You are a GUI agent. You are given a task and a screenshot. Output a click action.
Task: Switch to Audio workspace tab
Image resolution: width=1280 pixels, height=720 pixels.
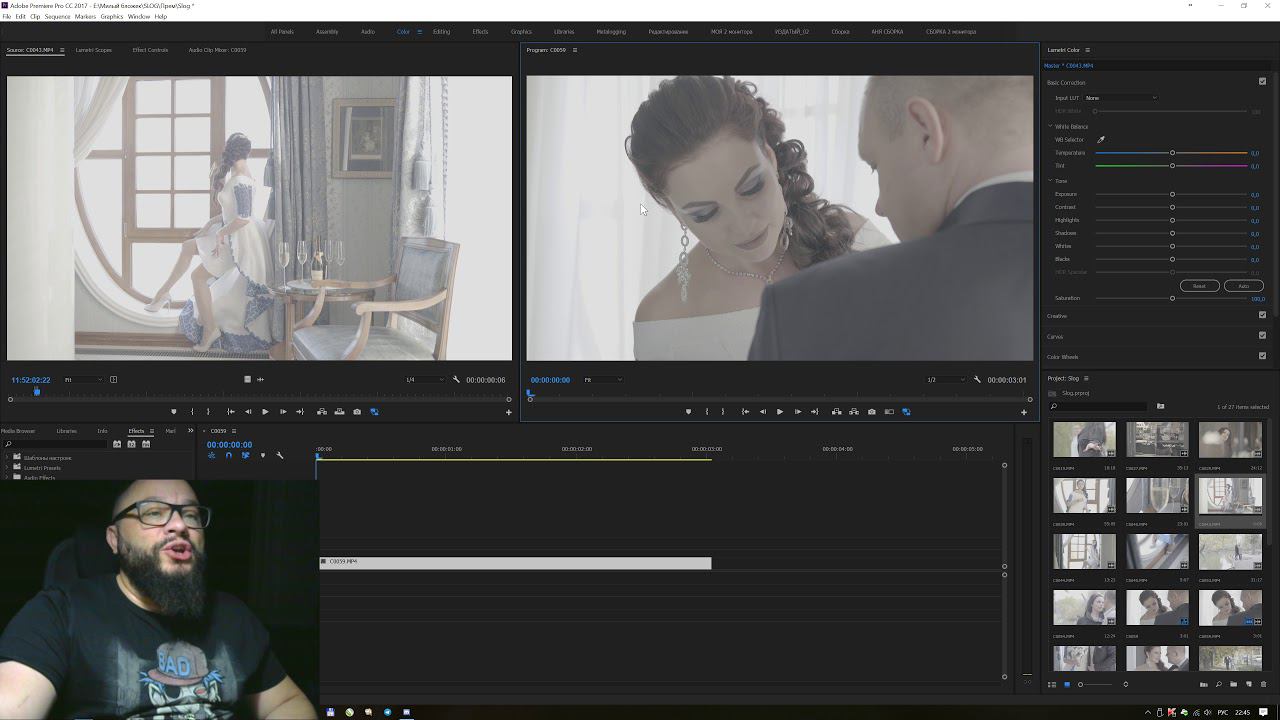pos(368,31)
